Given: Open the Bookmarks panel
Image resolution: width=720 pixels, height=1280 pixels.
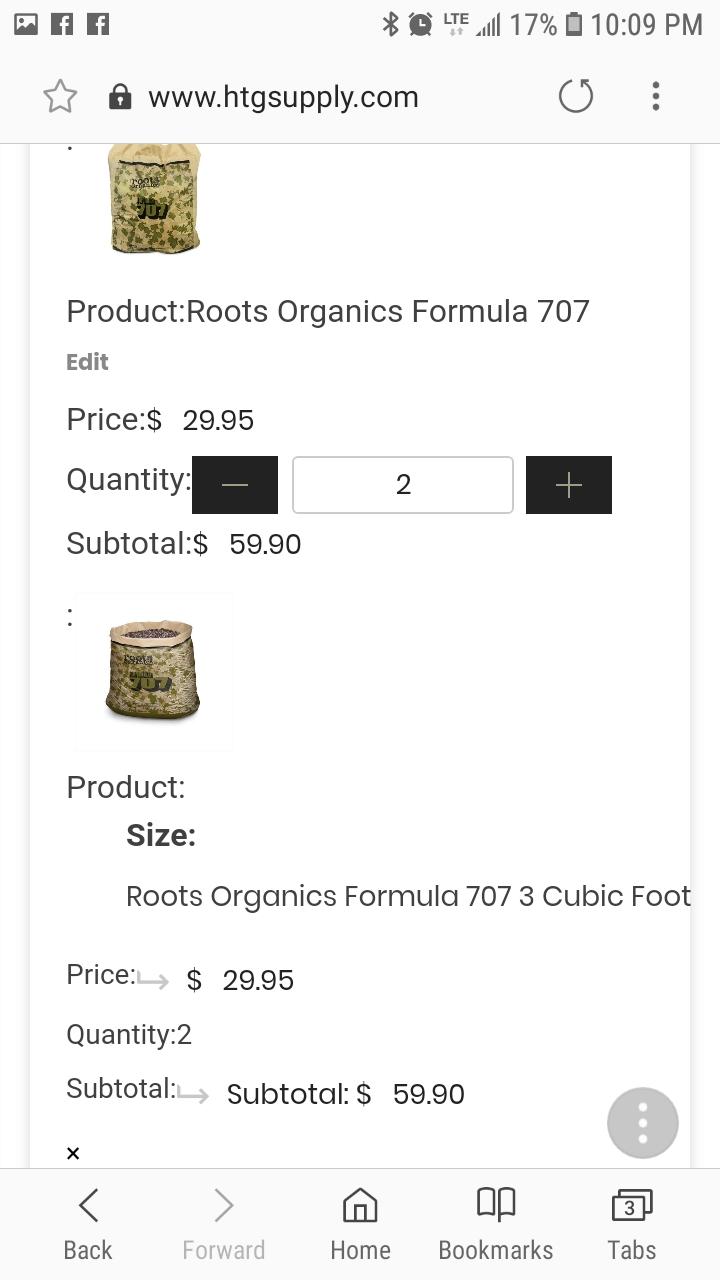Looking at the screenshot, I should (496, 1224).
